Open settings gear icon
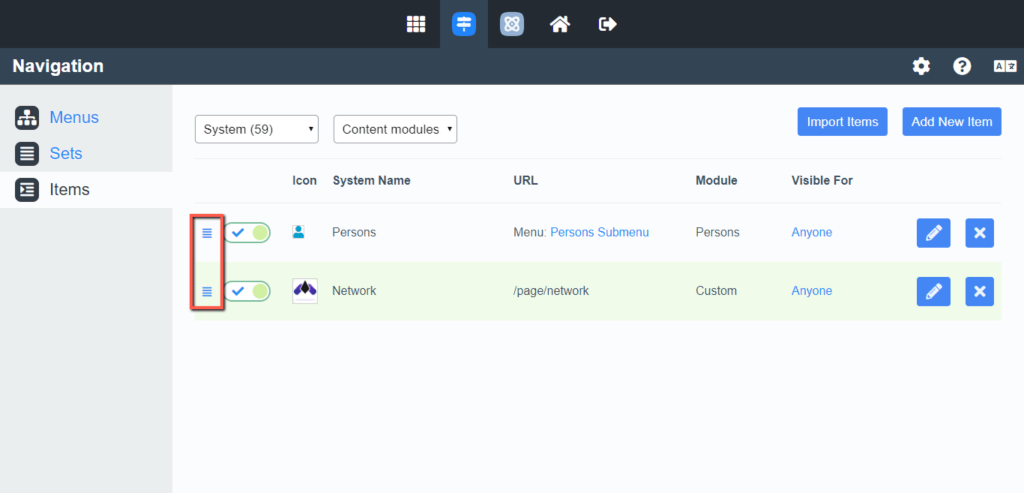This screenshot has height=493, width=1024. point(921,66)
